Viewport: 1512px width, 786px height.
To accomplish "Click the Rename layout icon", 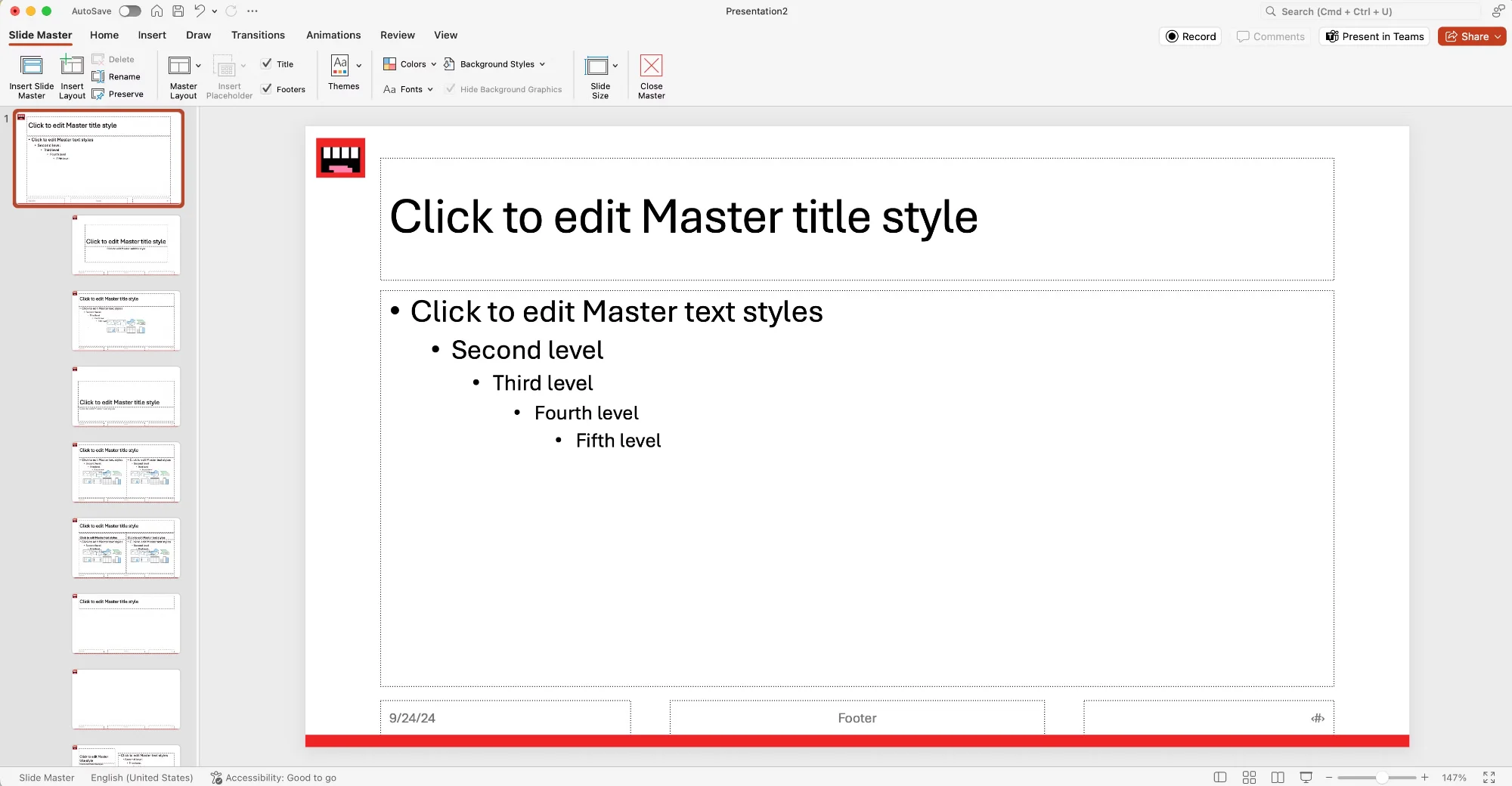I will click(x=98, y=76).
